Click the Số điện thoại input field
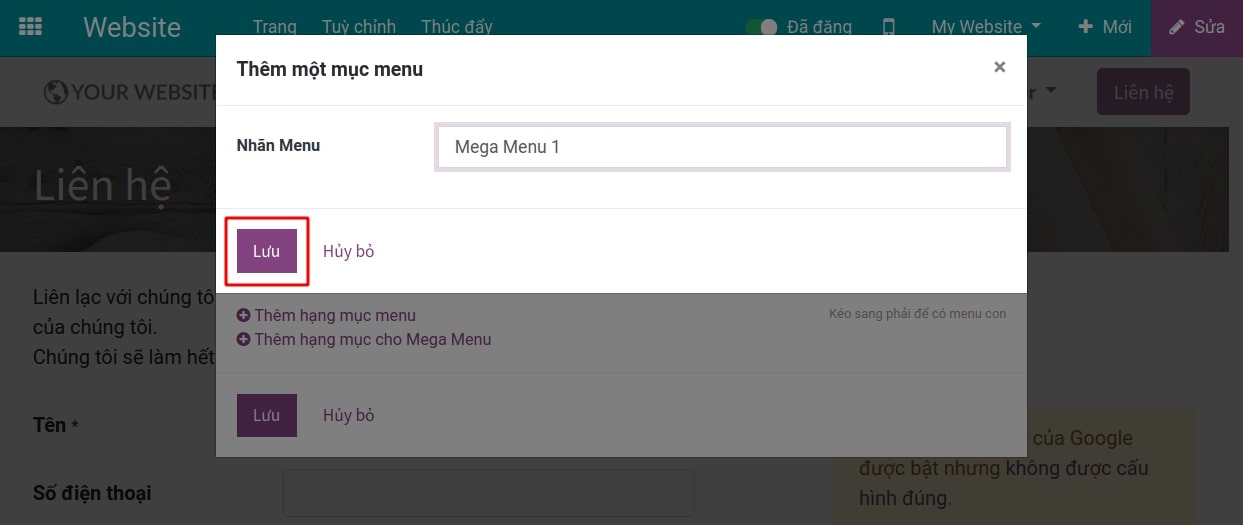 pyautogui.click(x=488, y=493)
